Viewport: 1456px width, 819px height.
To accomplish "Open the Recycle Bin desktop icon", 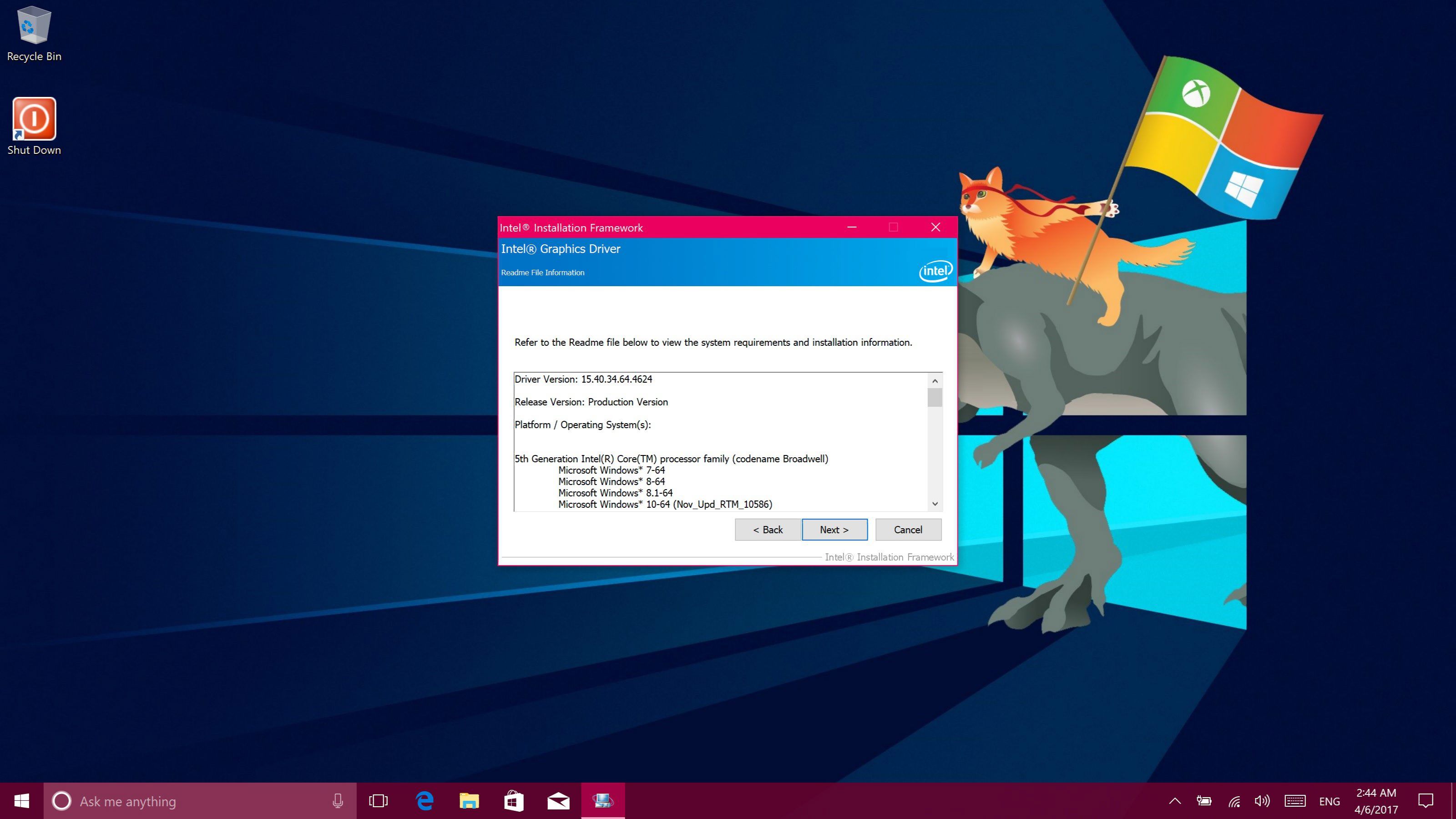I will point(34,34).
